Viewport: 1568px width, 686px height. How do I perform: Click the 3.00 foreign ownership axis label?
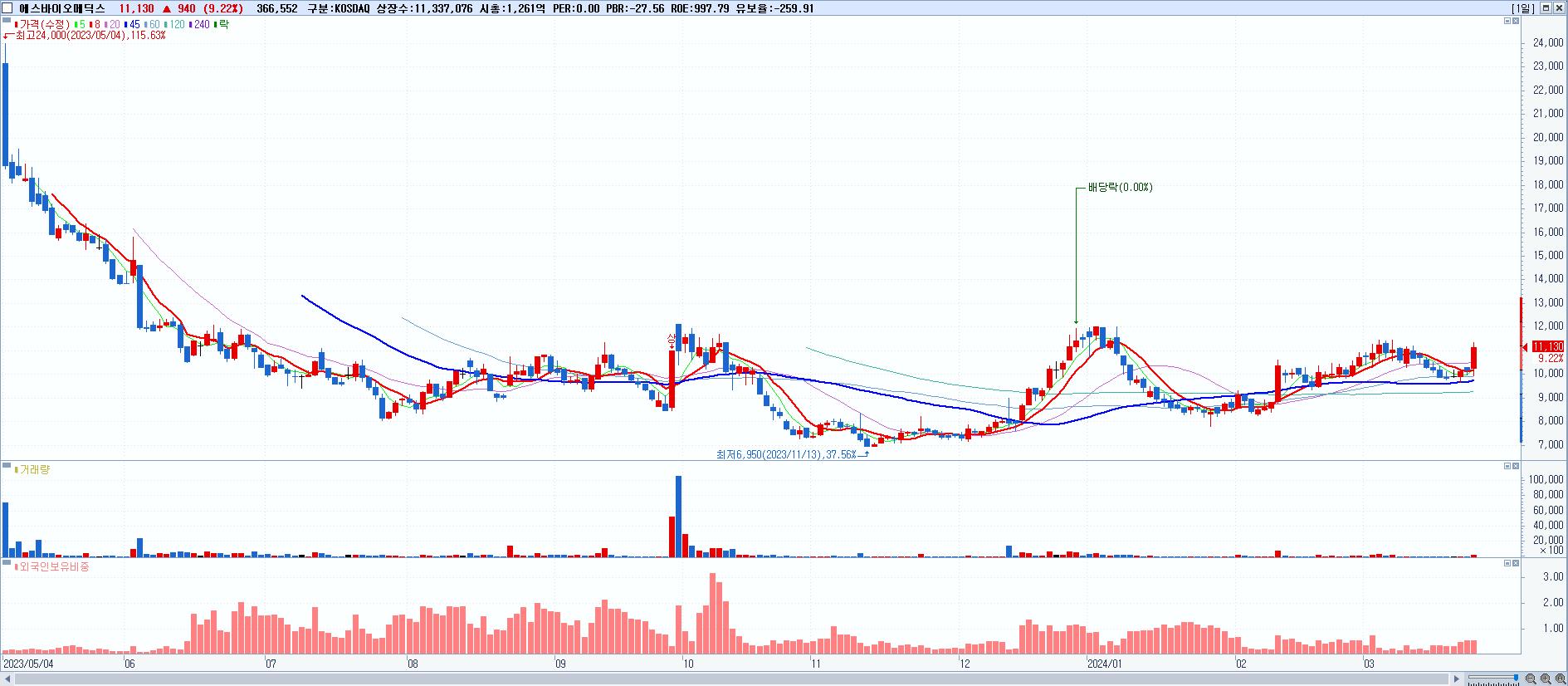(1554, 576)
